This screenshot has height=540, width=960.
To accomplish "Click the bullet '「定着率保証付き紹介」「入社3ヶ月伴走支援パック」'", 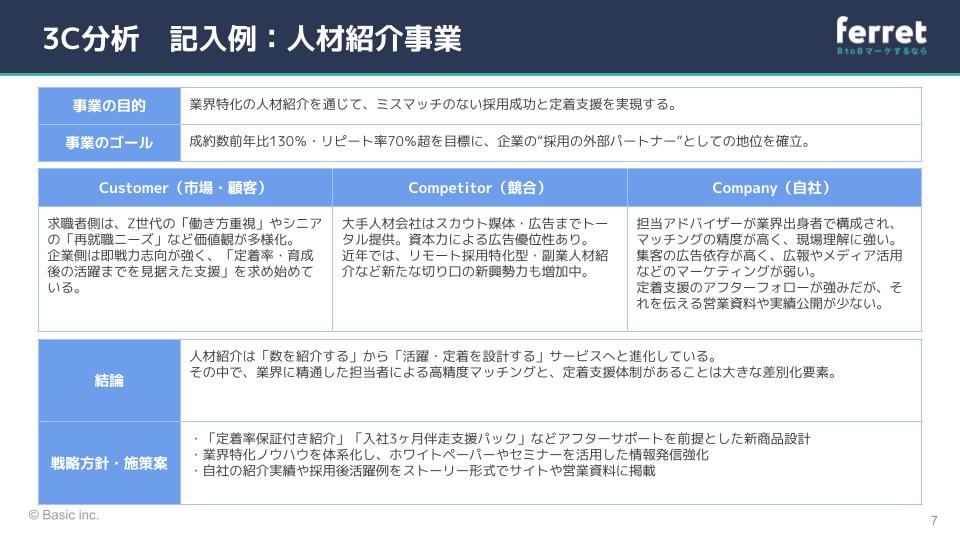I will click(x=500, y=438).
